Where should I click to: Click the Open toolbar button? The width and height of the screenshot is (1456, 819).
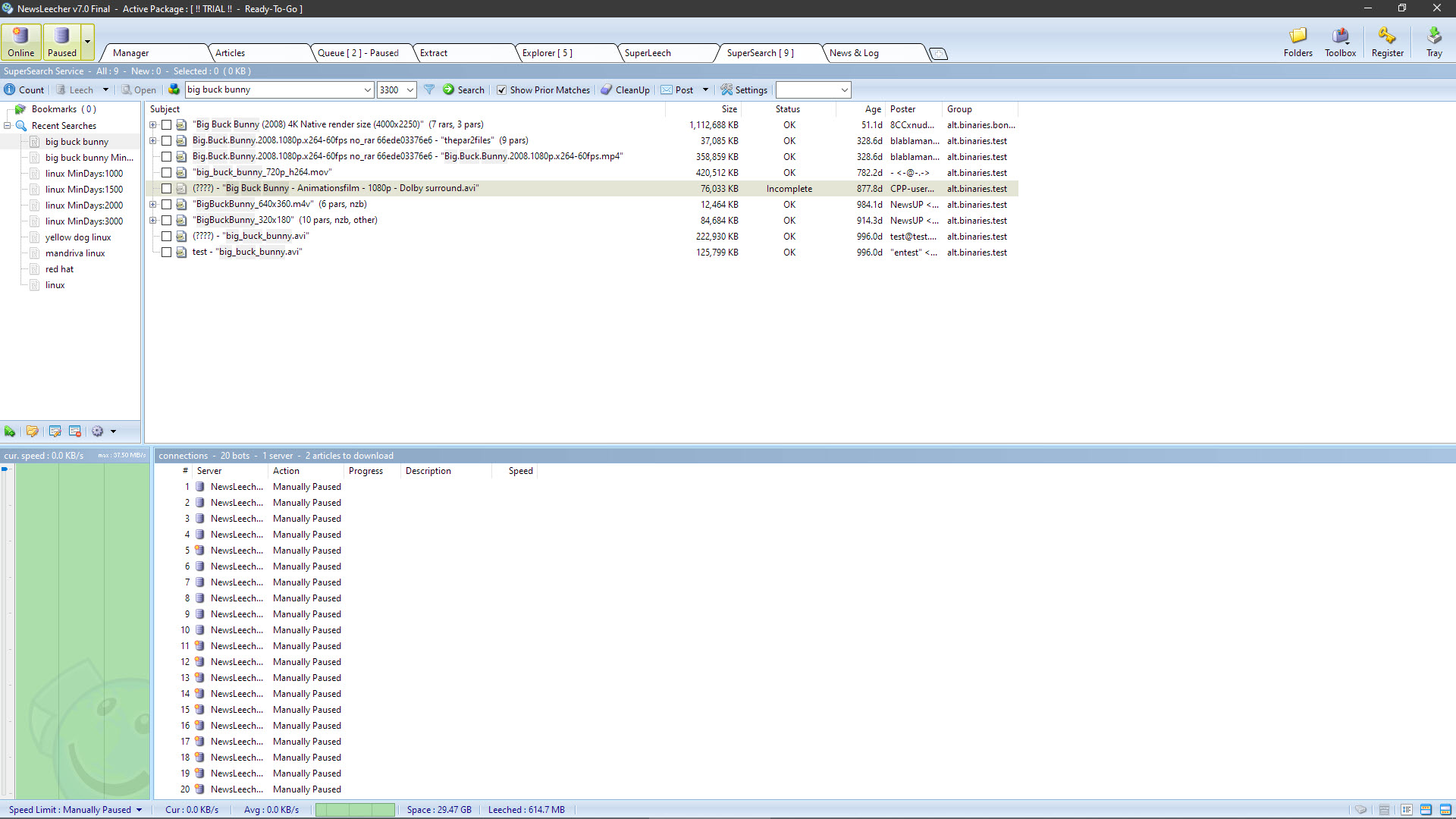(x=140, y=89)
